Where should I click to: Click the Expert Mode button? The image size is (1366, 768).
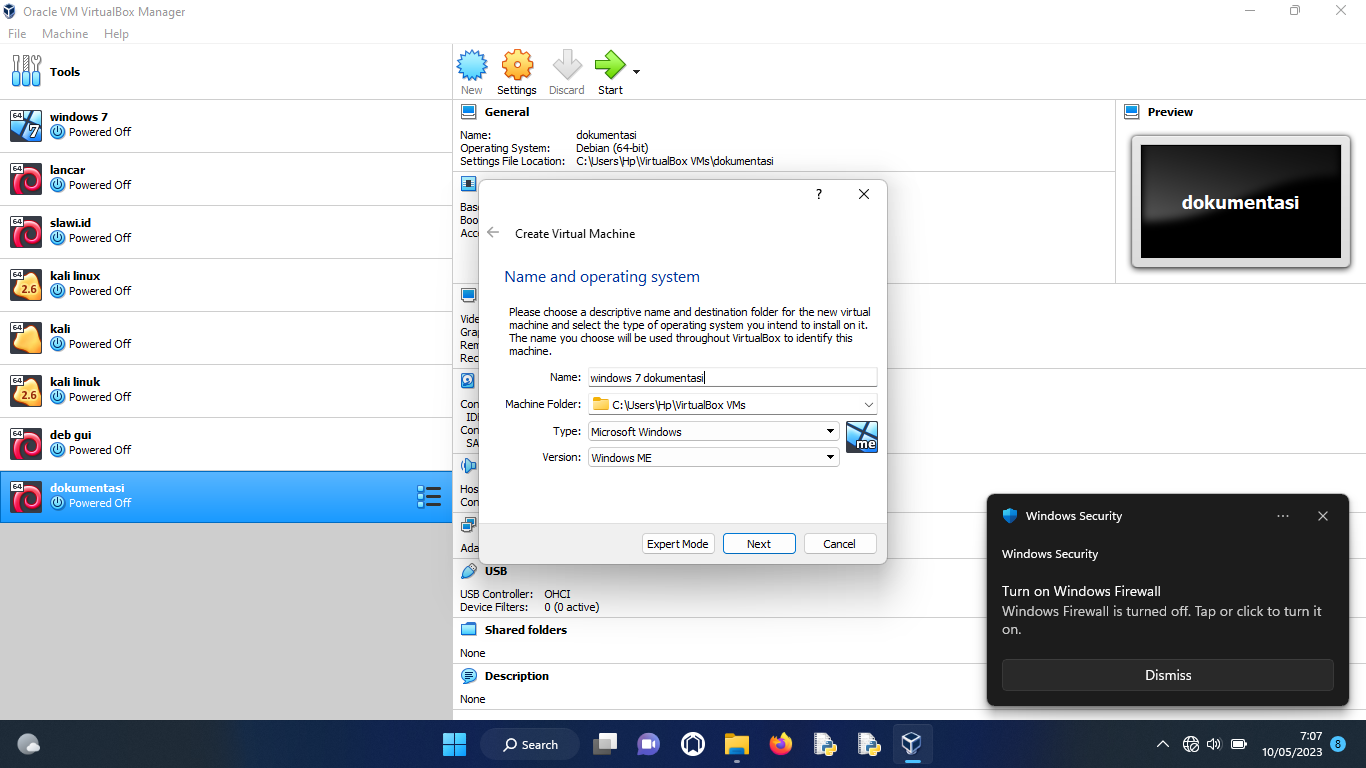(677, 544)
